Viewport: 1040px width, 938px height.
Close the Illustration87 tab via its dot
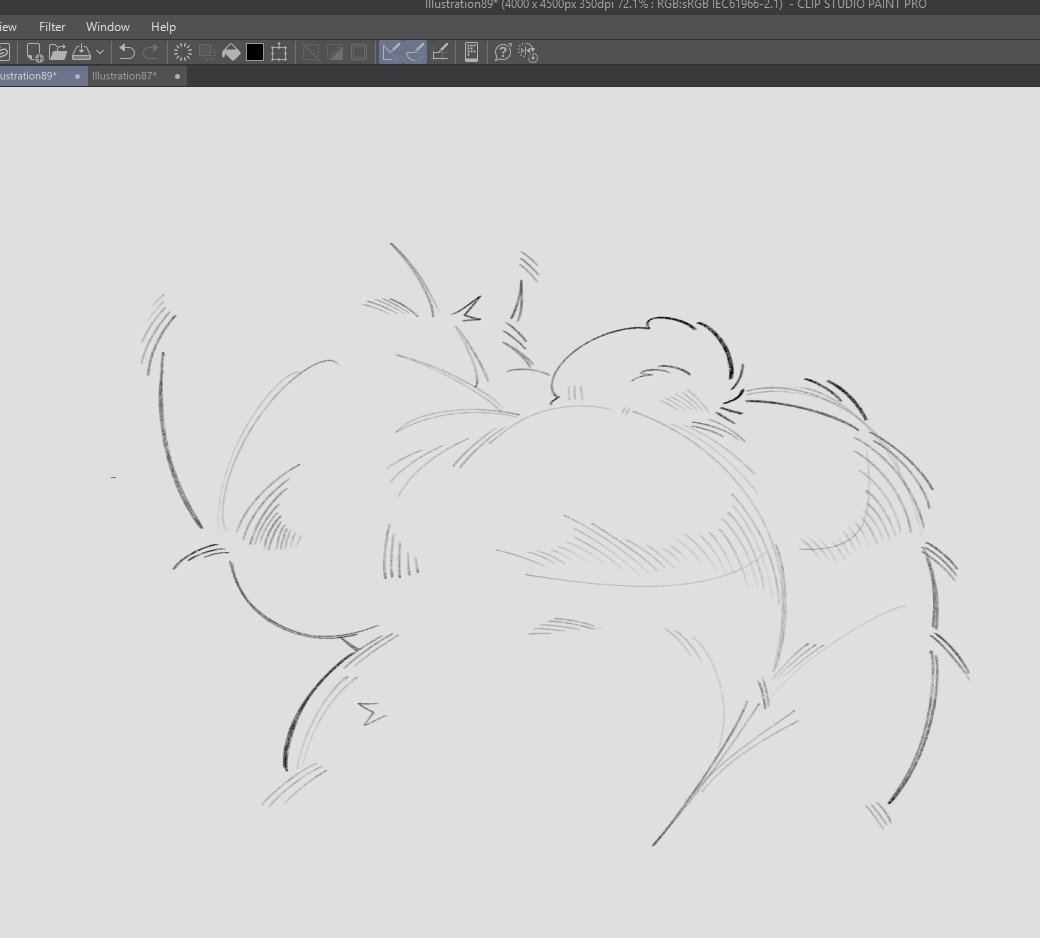point(177,76)
